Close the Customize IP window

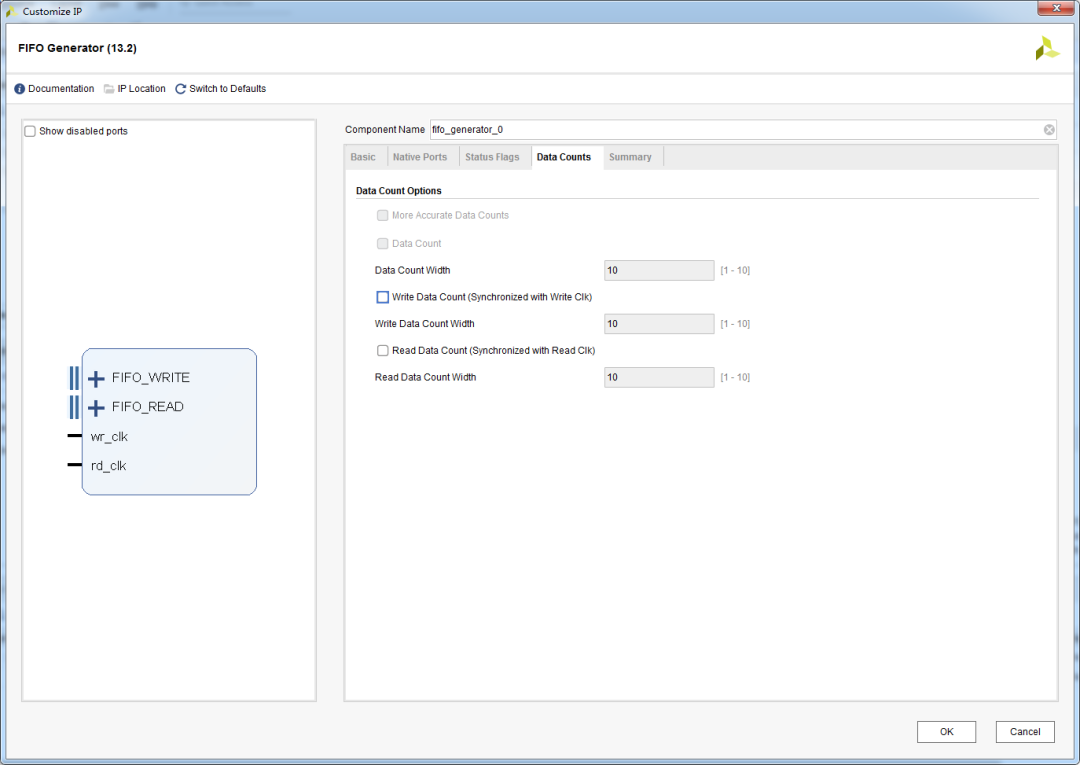[1057, 8]
